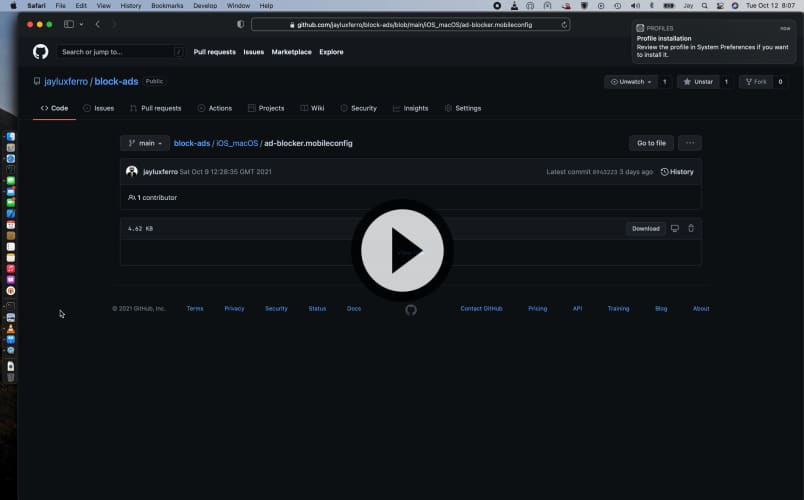Open the Pricing footer link
Viewport: 804px width, 500px height.
tap(537, 309)
